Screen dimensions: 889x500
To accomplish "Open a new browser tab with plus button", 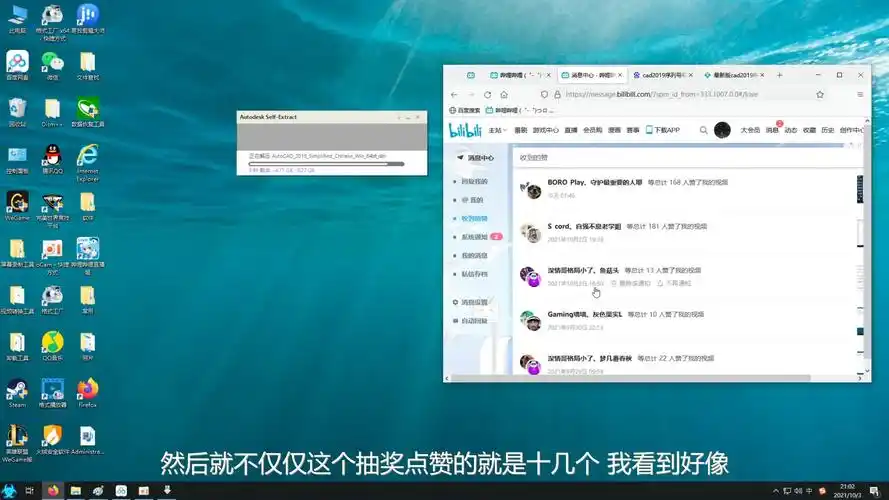I will click(x=780, y=75).
